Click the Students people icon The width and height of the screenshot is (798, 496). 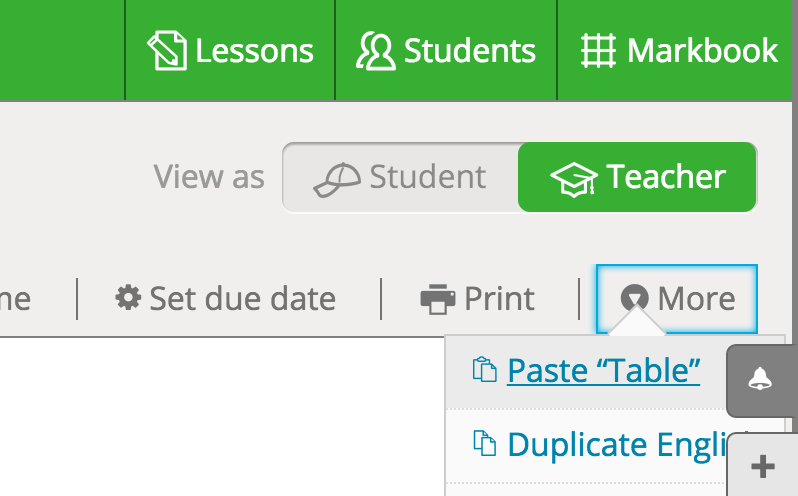click(x=376, y=51)
